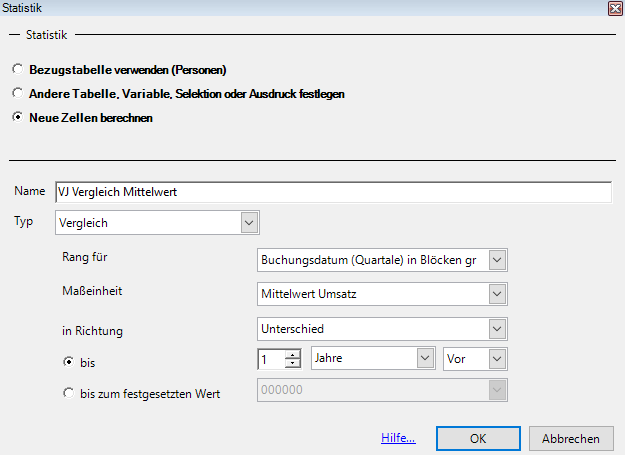Decrease the bis spinner value
Viewport: 625px width, 455px height.
tap(293, 363)
